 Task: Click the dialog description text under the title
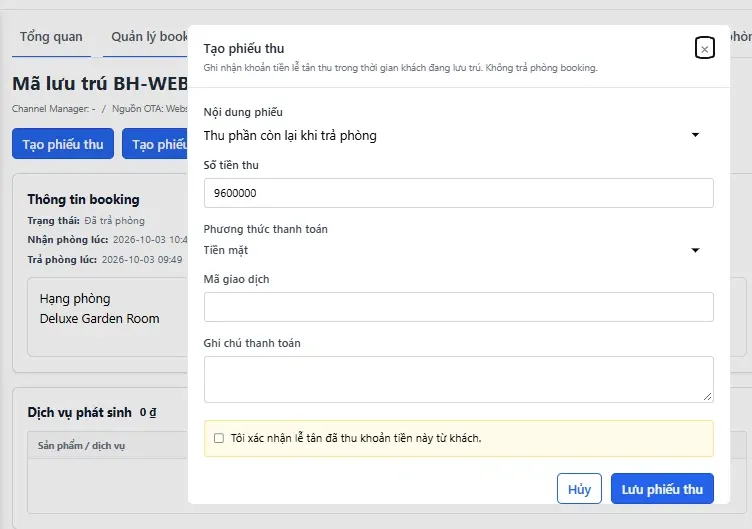(400, 68)
